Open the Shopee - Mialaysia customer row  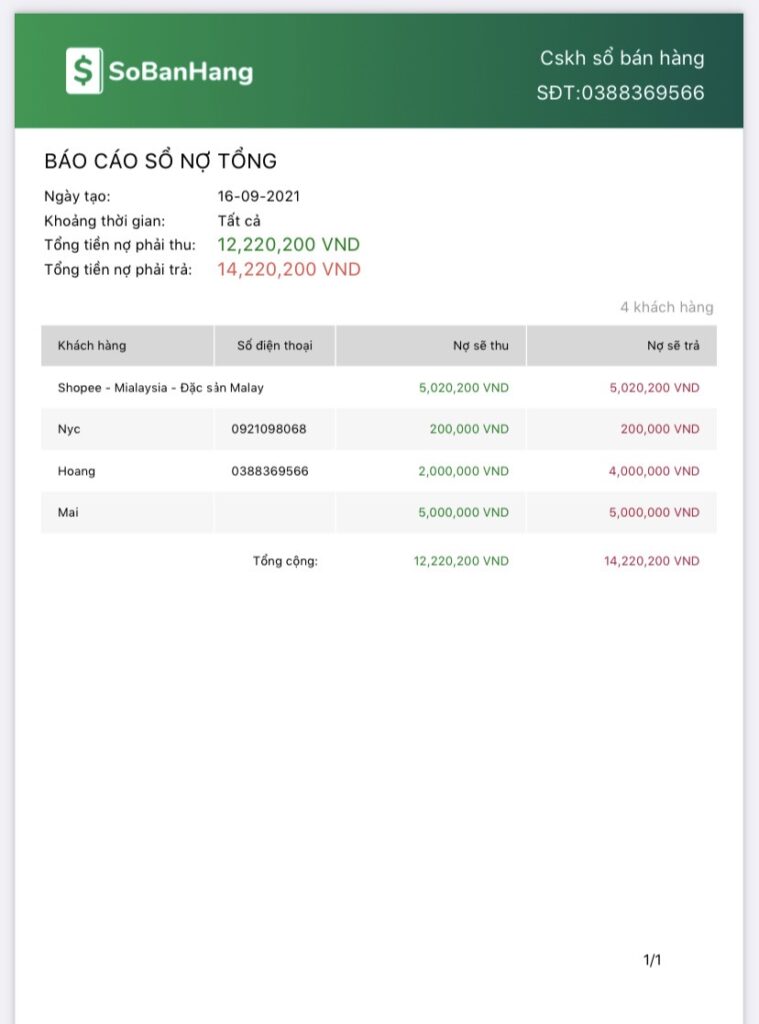(x=161, y=387)
